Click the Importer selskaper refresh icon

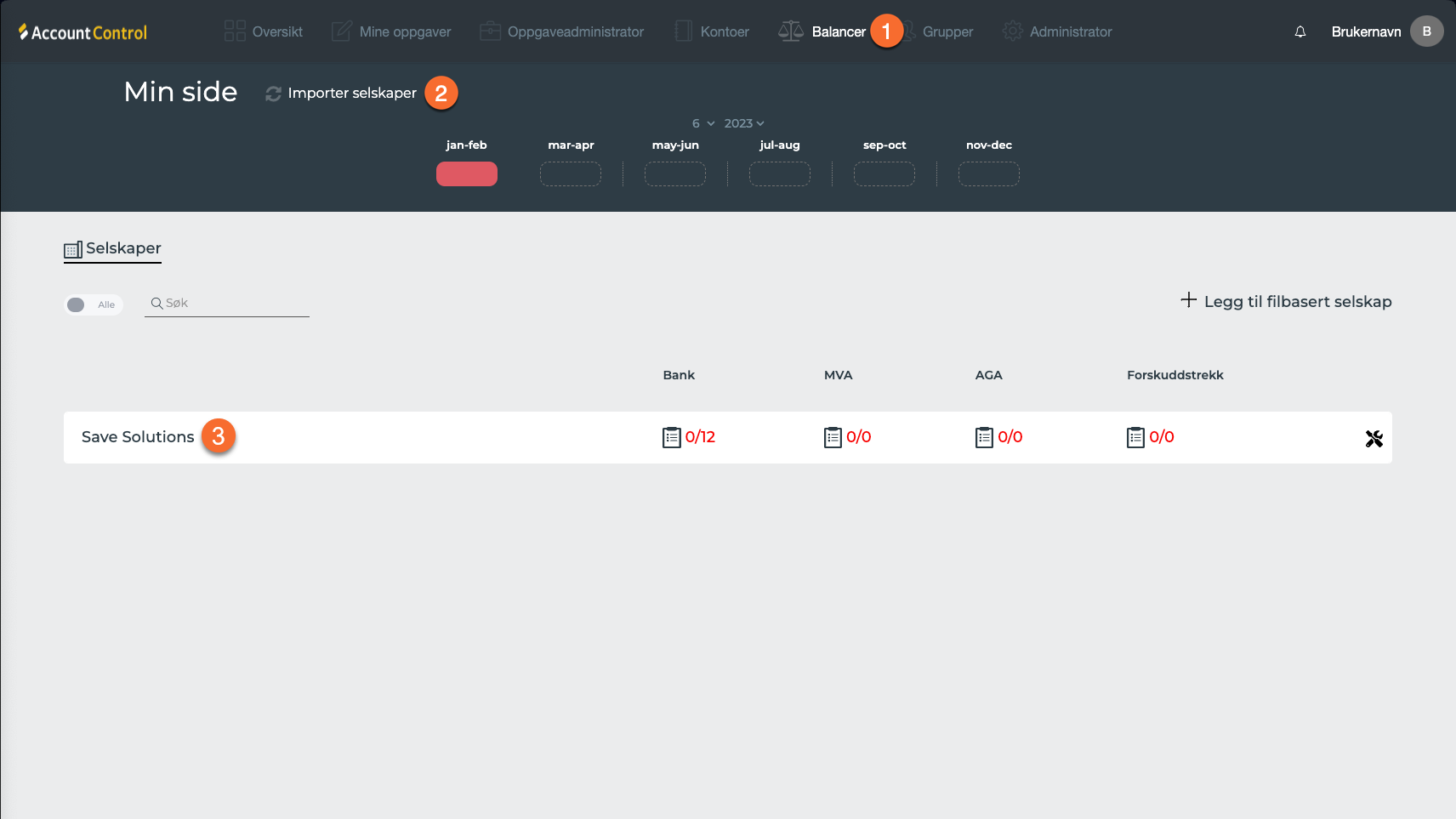tap(273, 94)
